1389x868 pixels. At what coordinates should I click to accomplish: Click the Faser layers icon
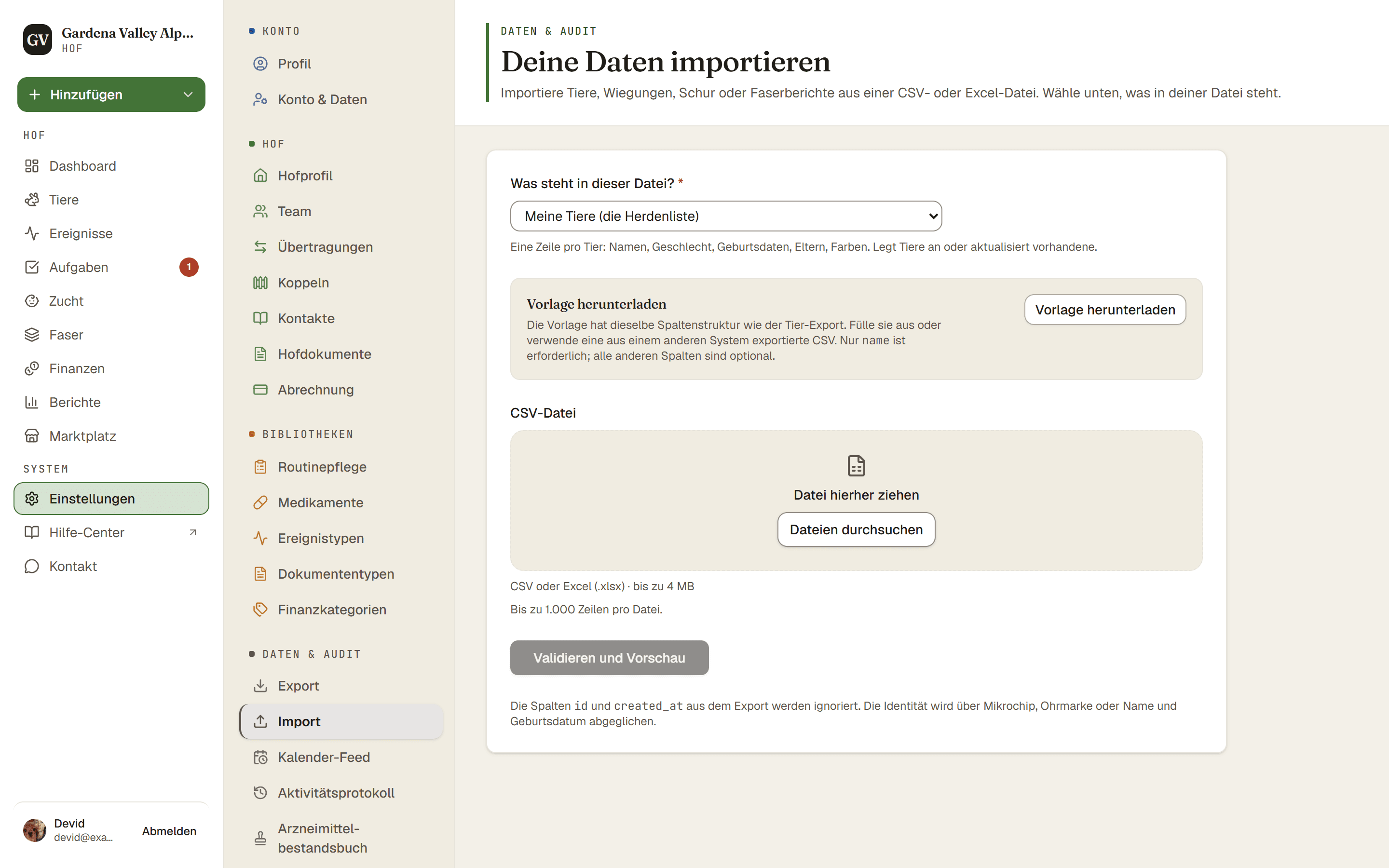[31, 335]
